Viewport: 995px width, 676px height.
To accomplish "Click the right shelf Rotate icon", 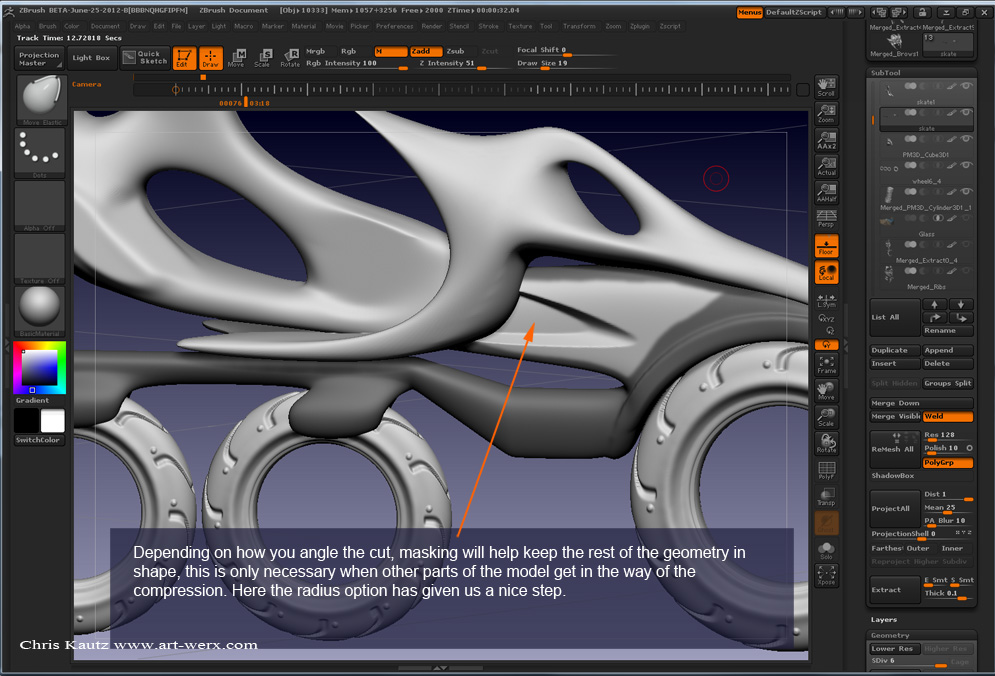I will pos(826,444).
